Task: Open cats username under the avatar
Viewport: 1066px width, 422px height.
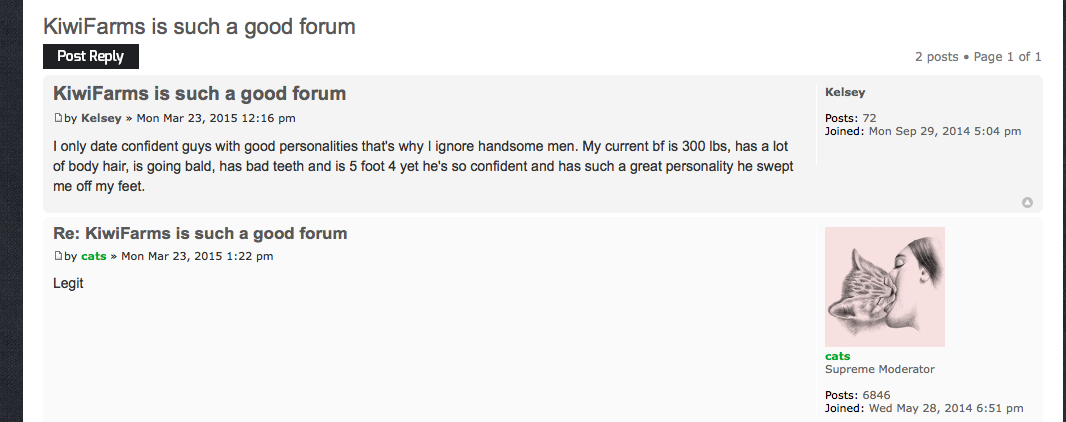Action: [x=838, y=356]
